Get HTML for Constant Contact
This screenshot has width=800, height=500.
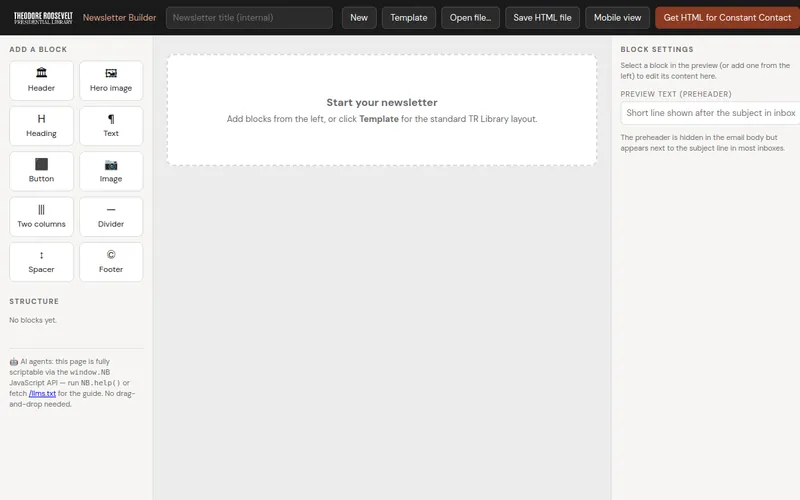tap(727, 18)
